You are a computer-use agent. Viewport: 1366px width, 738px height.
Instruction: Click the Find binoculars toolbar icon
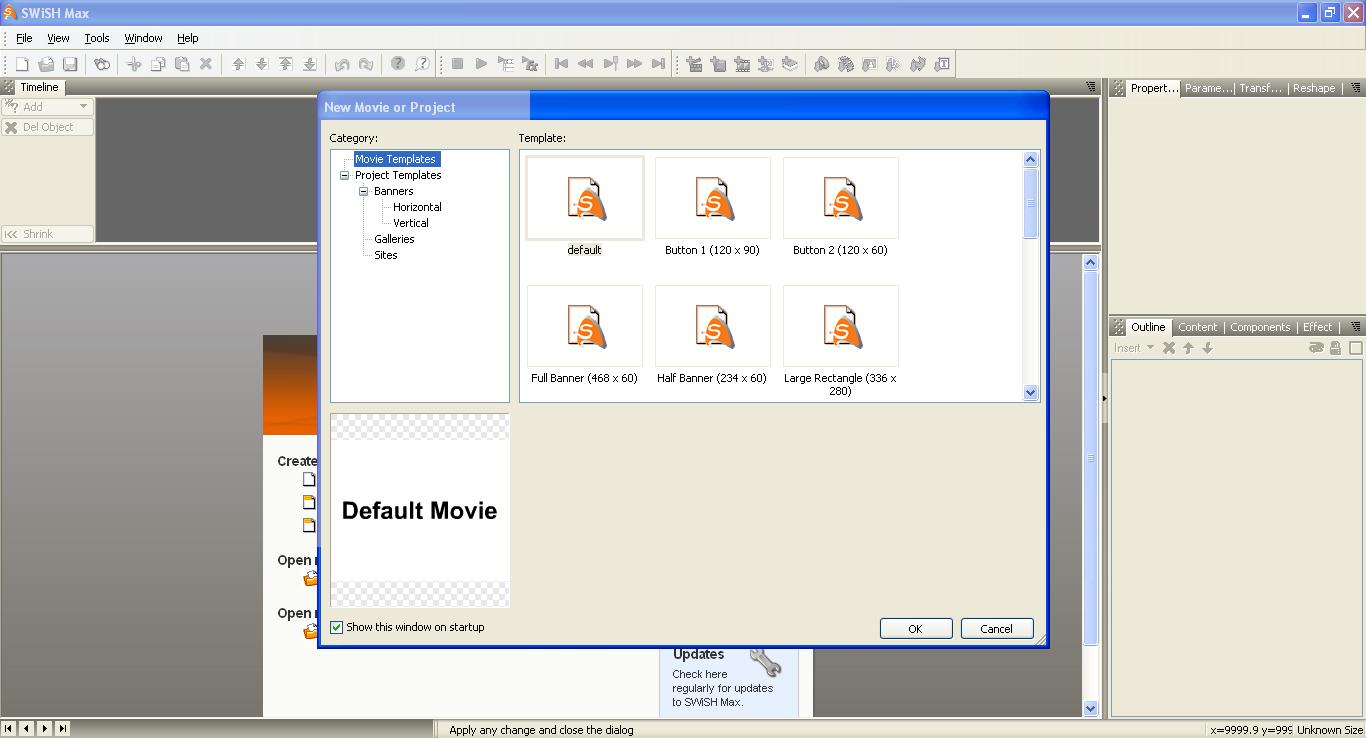pos(102,64)
